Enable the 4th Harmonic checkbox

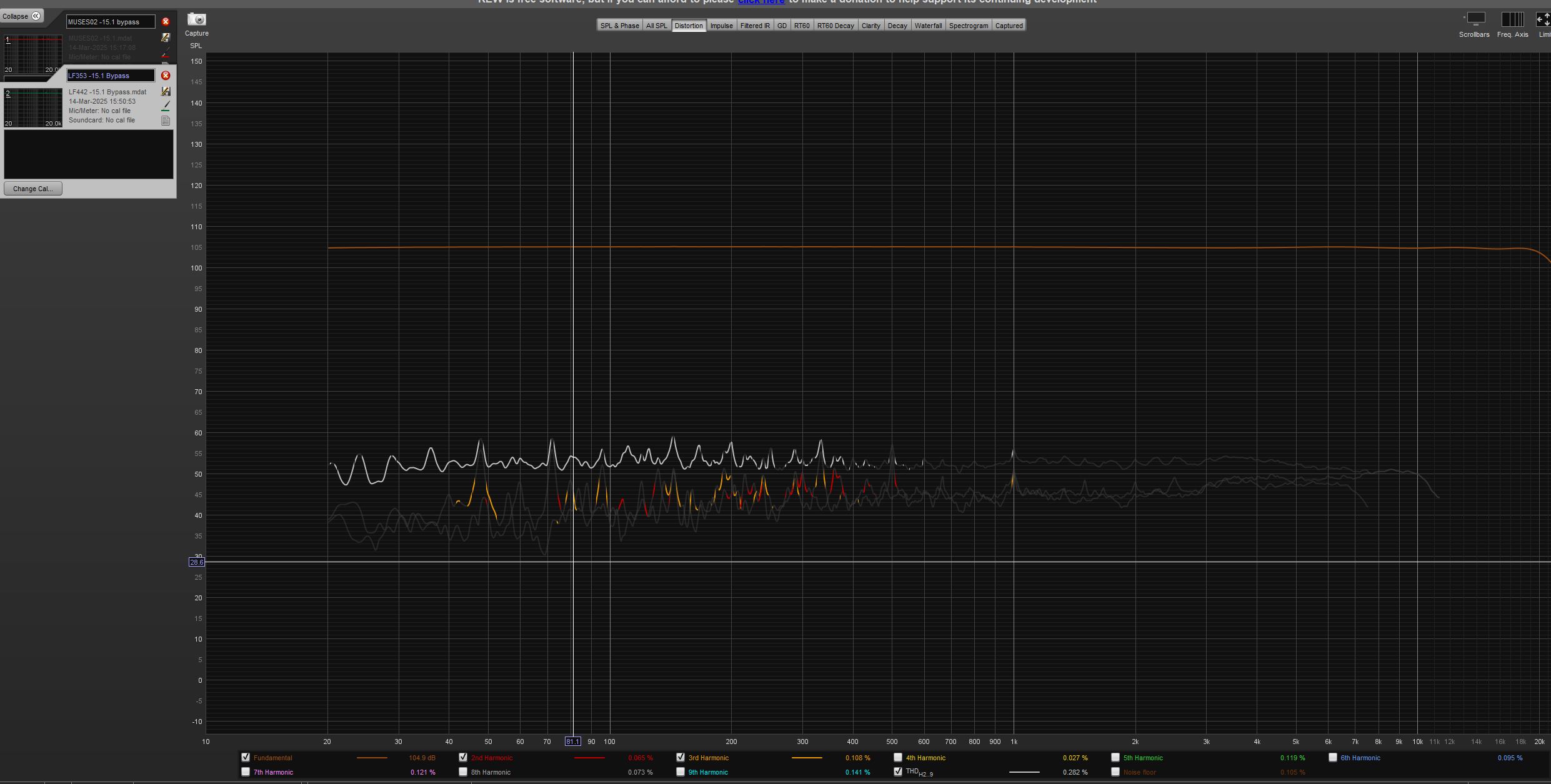898,757
